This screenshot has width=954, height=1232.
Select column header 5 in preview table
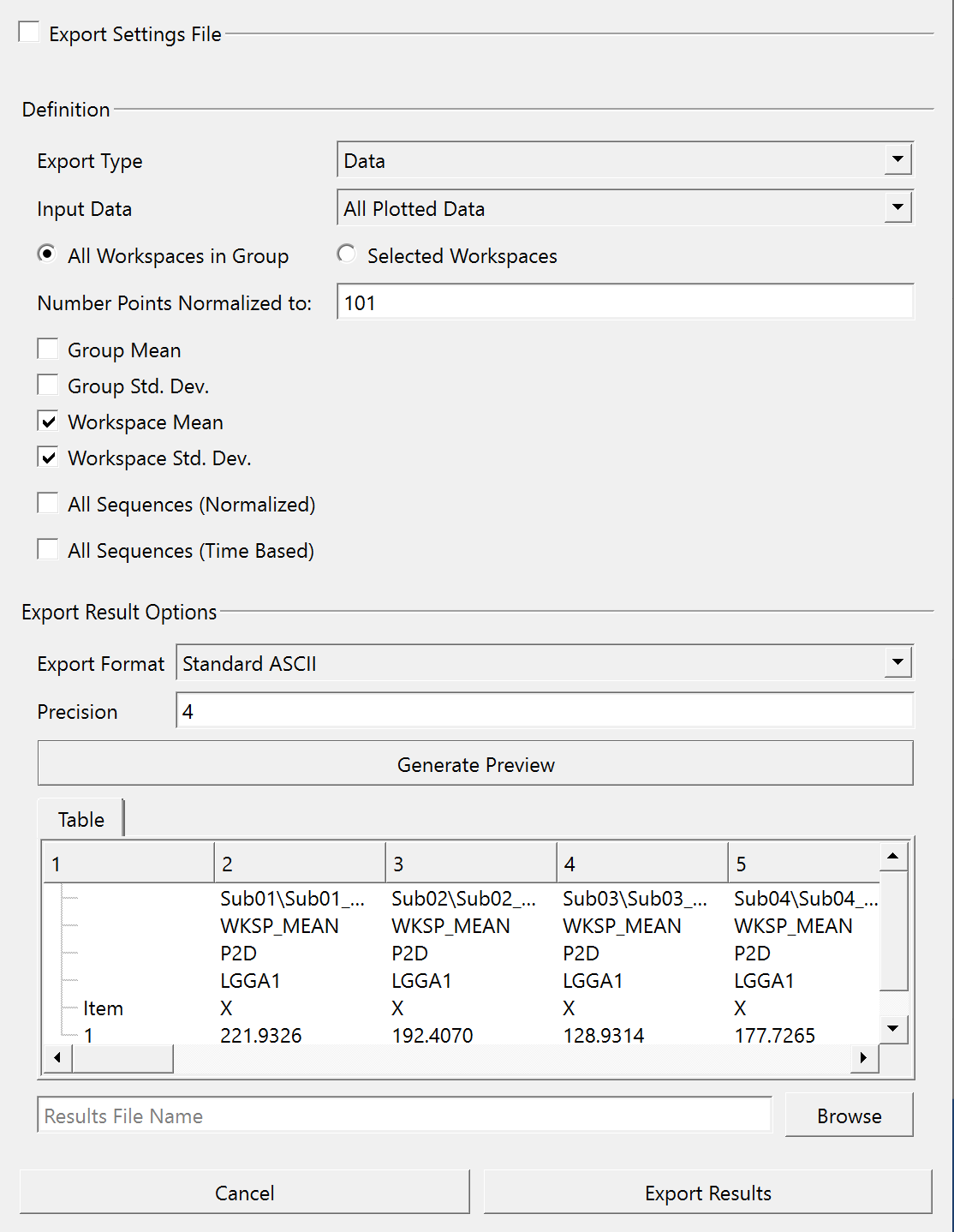(x=804, y=864)
